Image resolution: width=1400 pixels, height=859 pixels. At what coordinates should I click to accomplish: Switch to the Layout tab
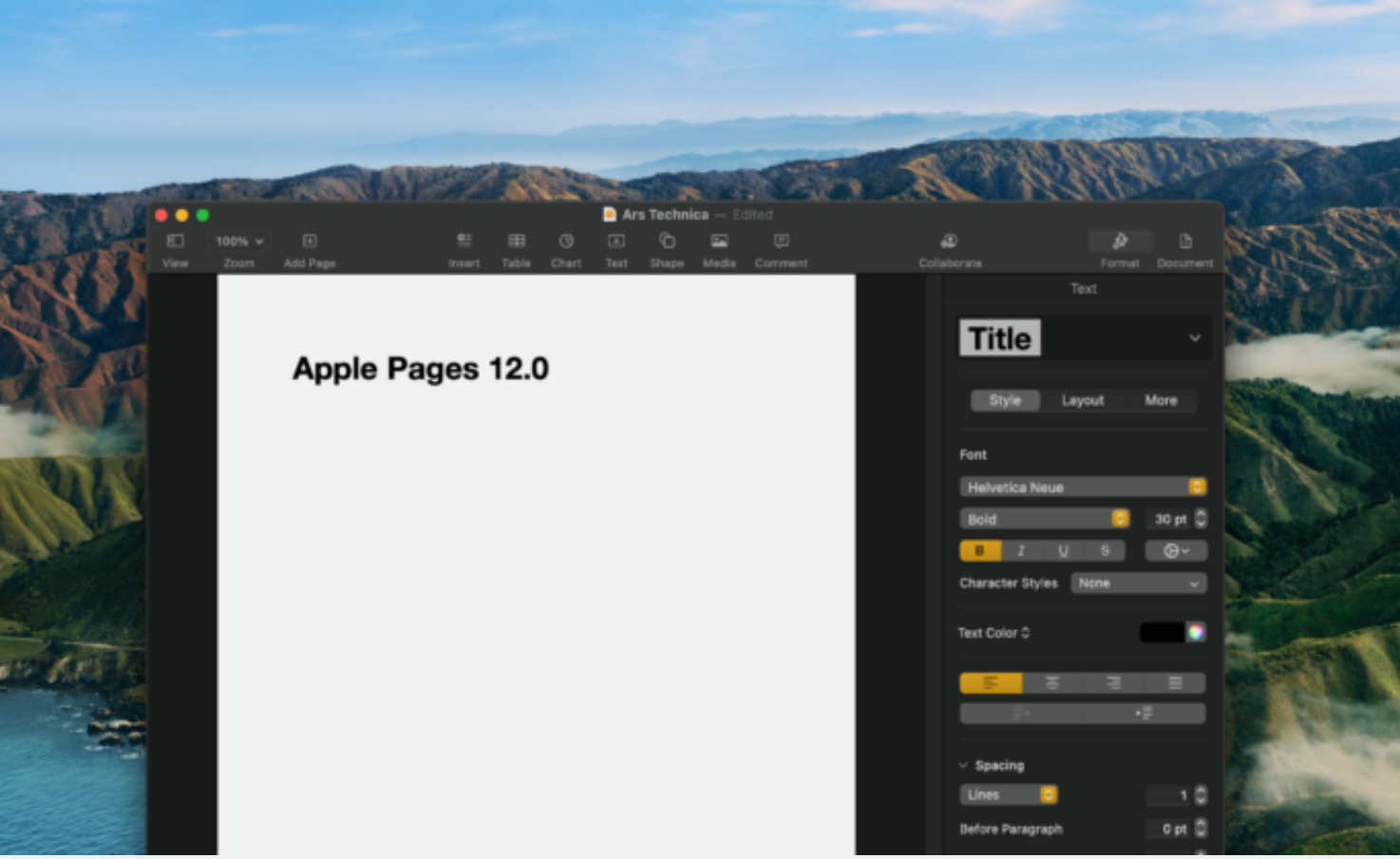(x=1083, y=401)
